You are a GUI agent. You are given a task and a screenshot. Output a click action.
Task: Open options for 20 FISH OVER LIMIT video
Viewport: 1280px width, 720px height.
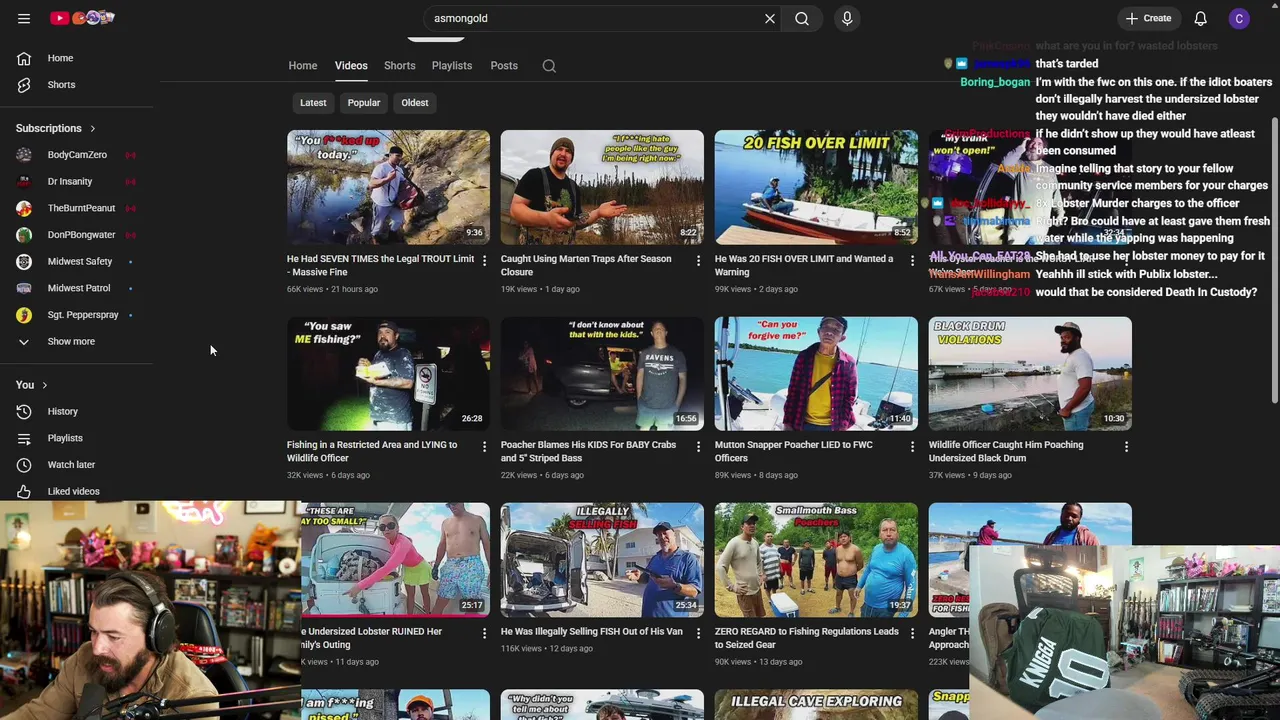coord(912,260)
